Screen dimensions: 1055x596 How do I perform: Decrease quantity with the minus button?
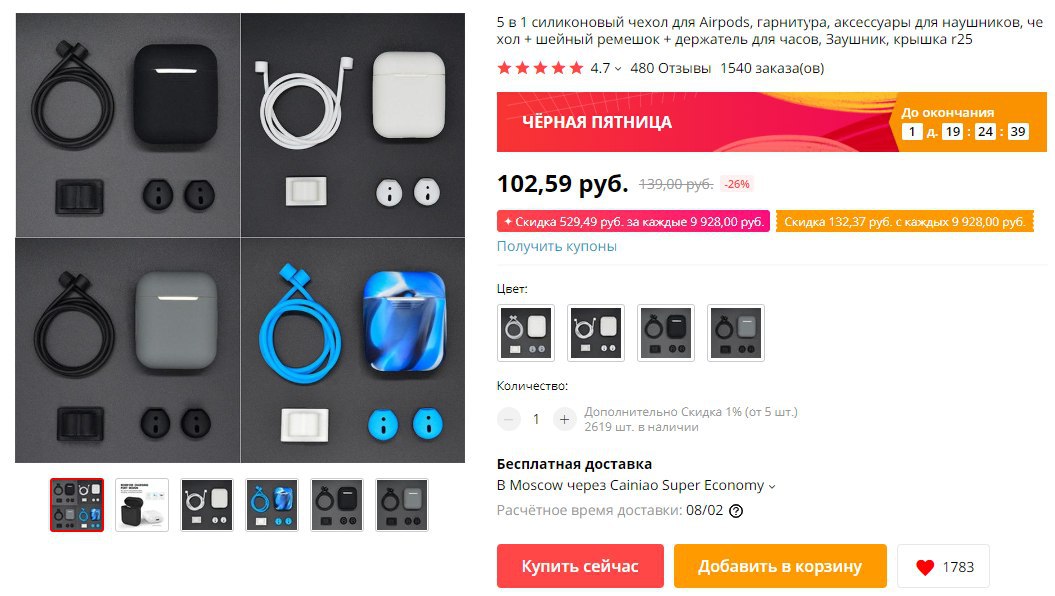click(x=509, y=419)
